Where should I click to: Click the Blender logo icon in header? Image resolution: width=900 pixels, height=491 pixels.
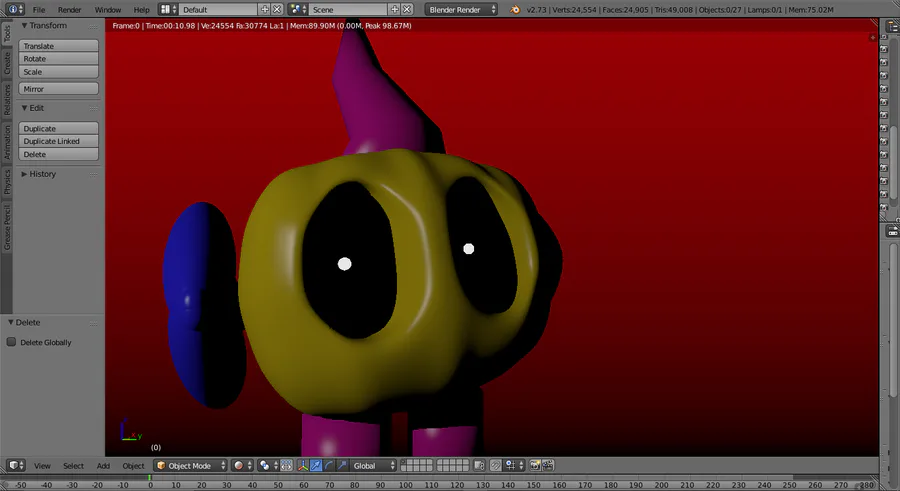tap(515, 9)
